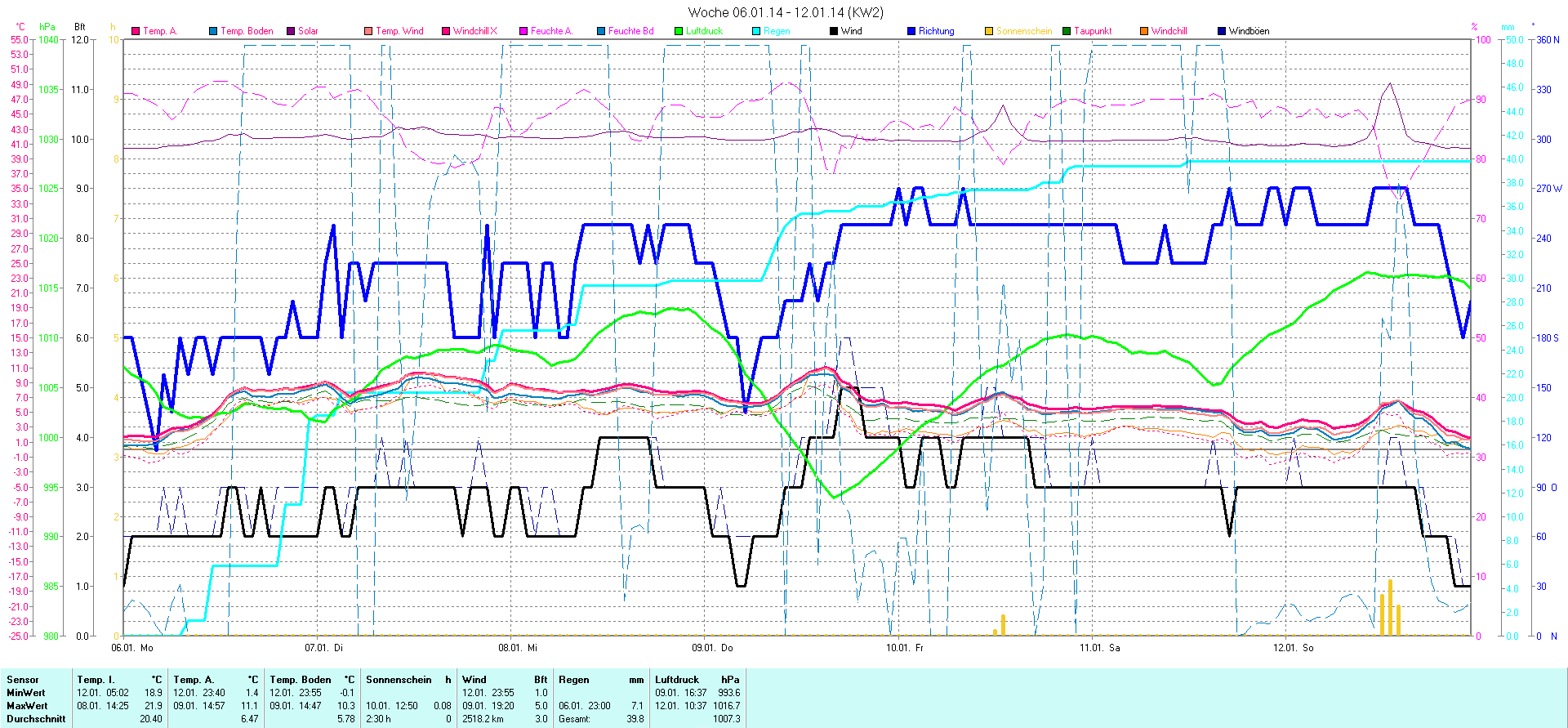1568x728 pixels.
Task: Click the 08.01. Mi date marker
Action: click(518, 648)
